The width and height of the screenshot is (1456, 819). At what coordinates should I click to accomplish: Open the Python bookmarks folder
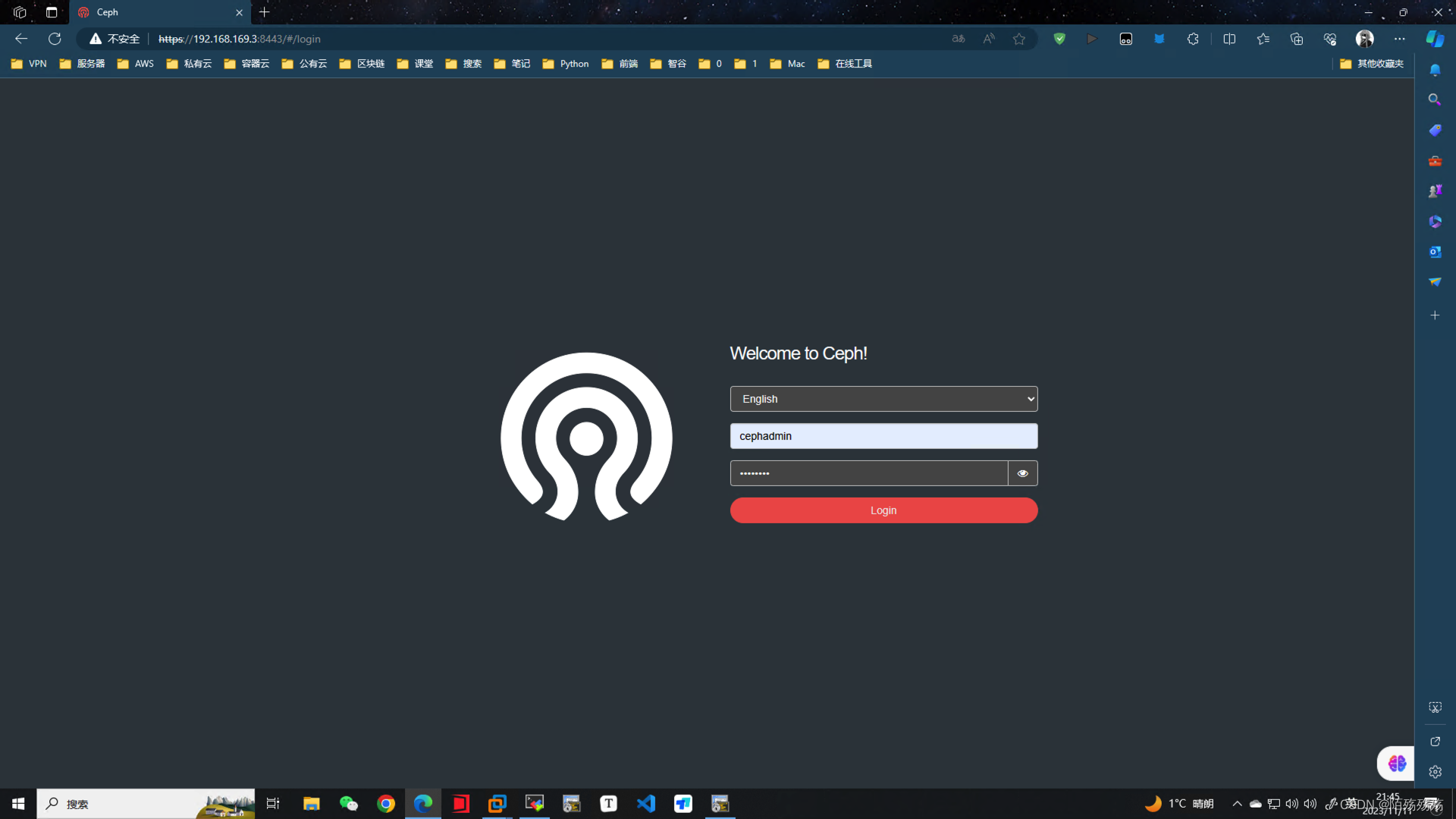coord(566,64)
